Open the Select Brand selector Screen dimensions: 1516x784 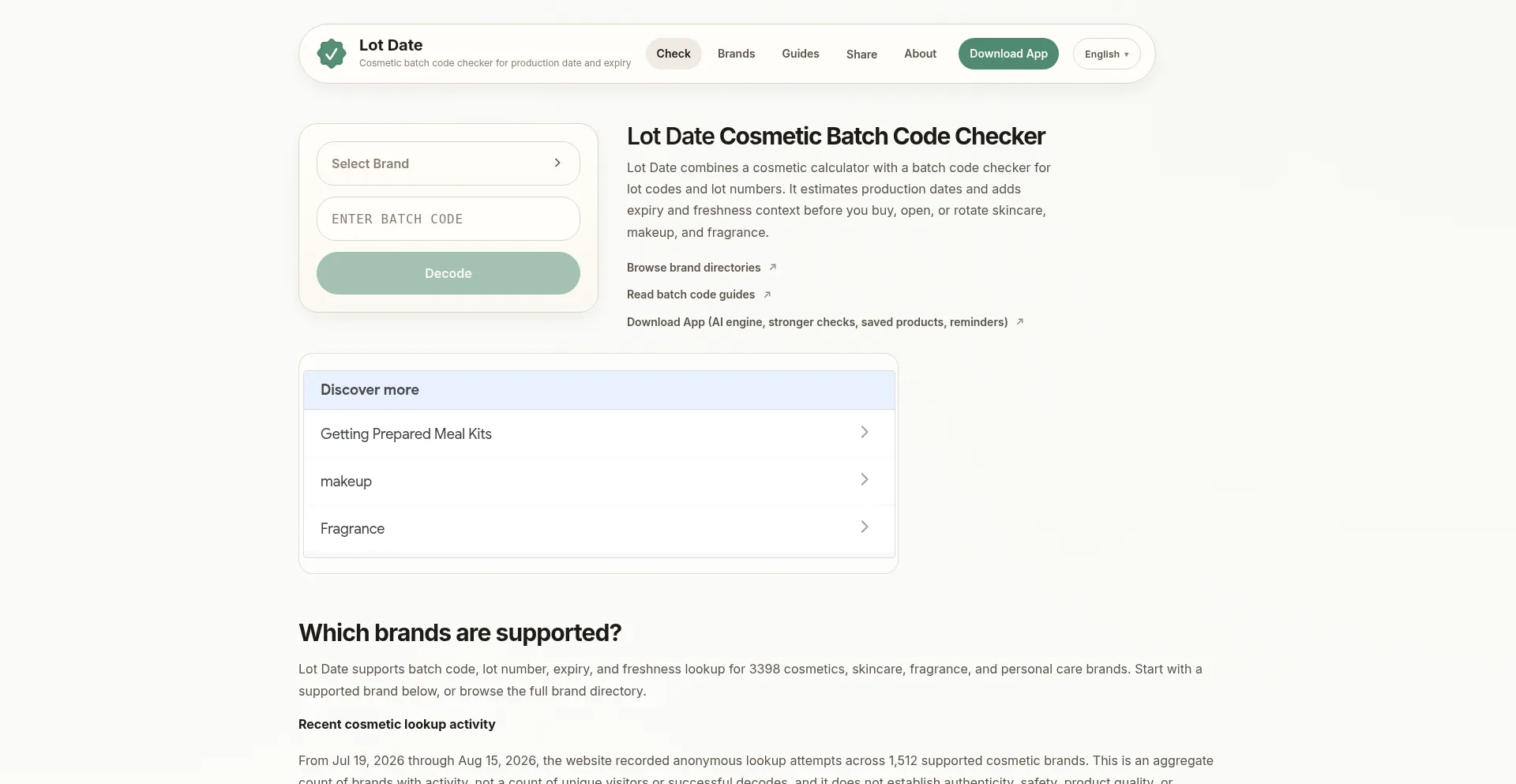(x=448, y=163)
